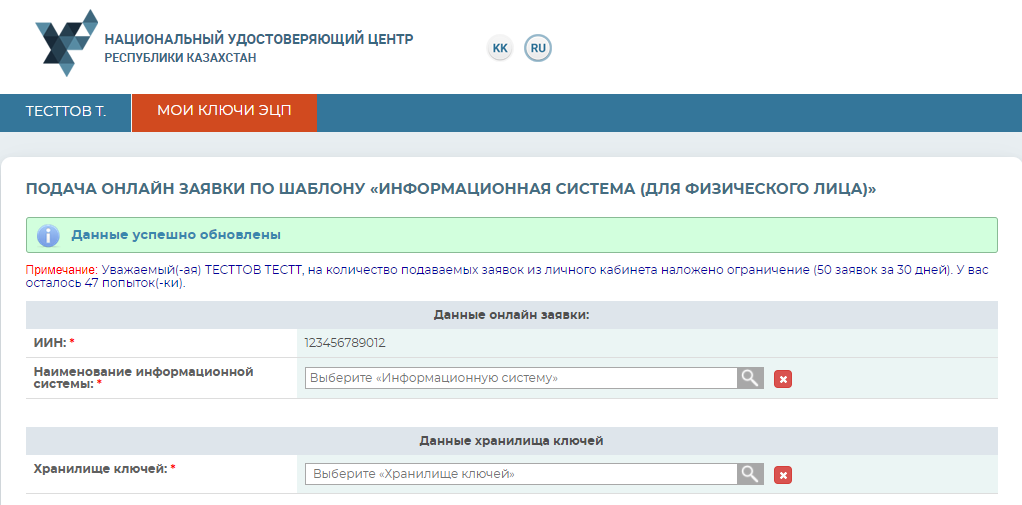Click the «Данные успешно обновлены» message text
Viewport: 1022px width, 505px height.
[175, 235]
